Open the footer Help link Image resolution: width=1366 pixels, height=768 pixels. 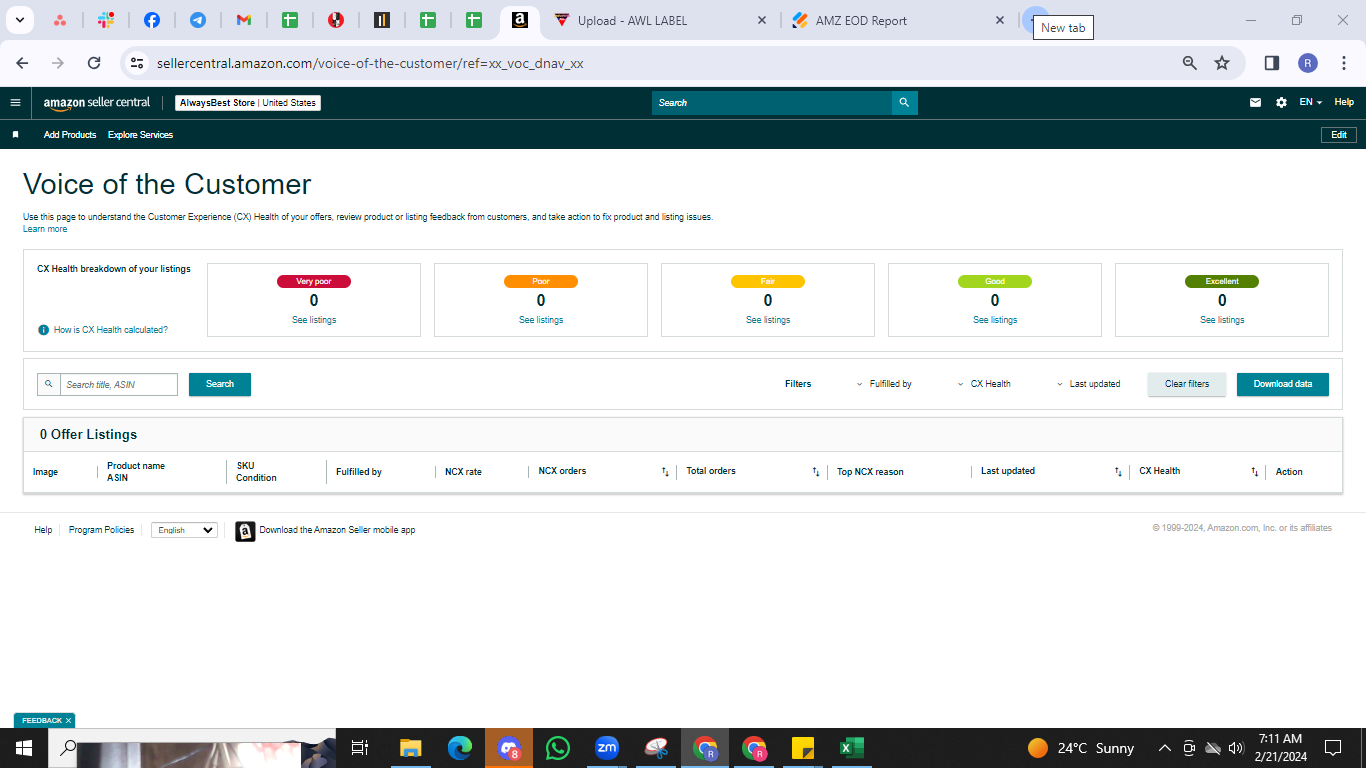(x=43, y=530)
